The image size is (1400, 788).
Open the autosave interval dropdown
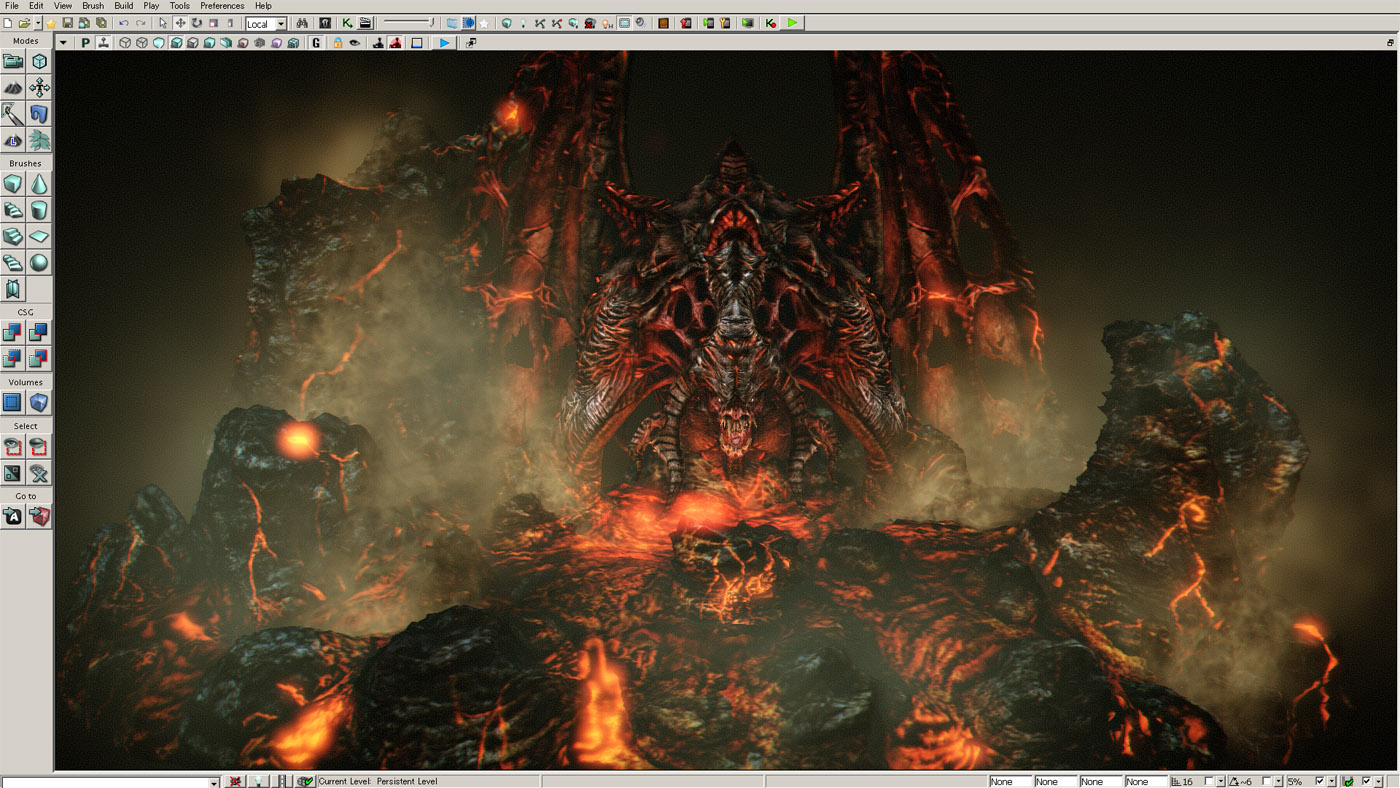coord(1378,781)
